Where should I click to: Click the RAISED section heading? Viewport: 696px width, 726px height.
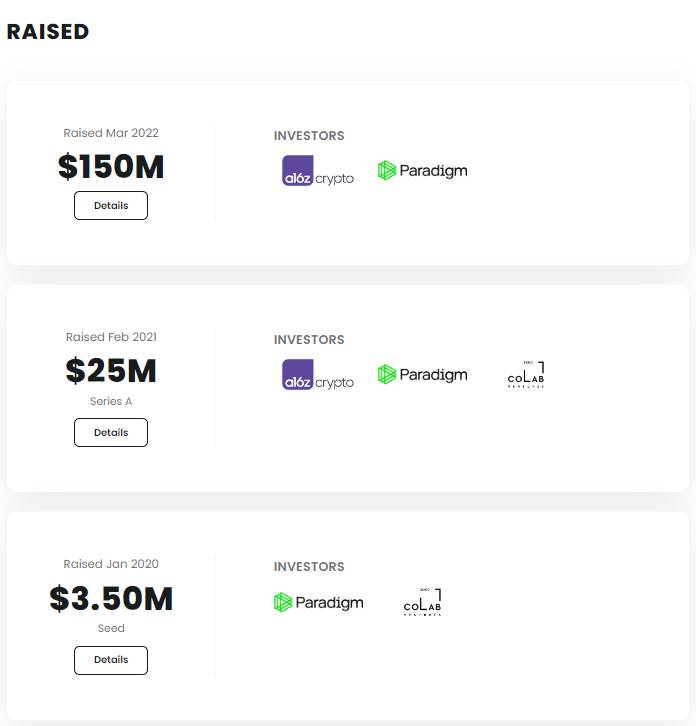[x=48, y=32]
